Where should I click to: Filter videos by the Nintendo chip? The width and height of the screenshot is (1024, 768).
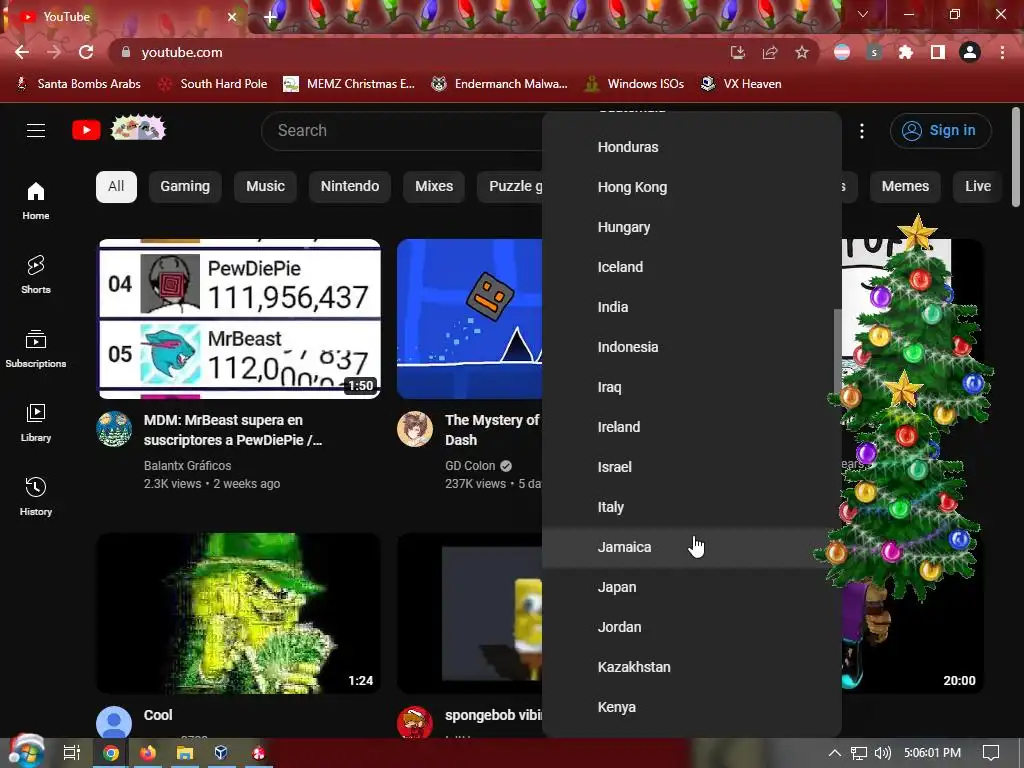pyautogui.click(x=349, y=187)
